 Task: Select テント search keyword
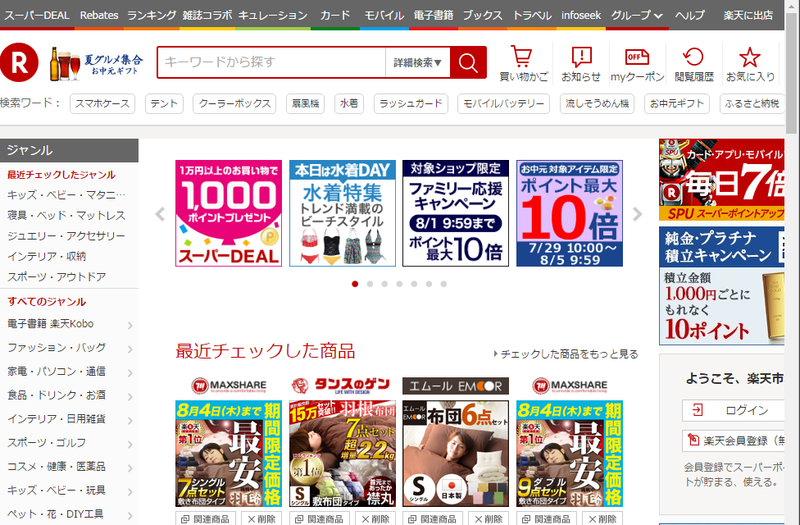[x=164, y=104]
